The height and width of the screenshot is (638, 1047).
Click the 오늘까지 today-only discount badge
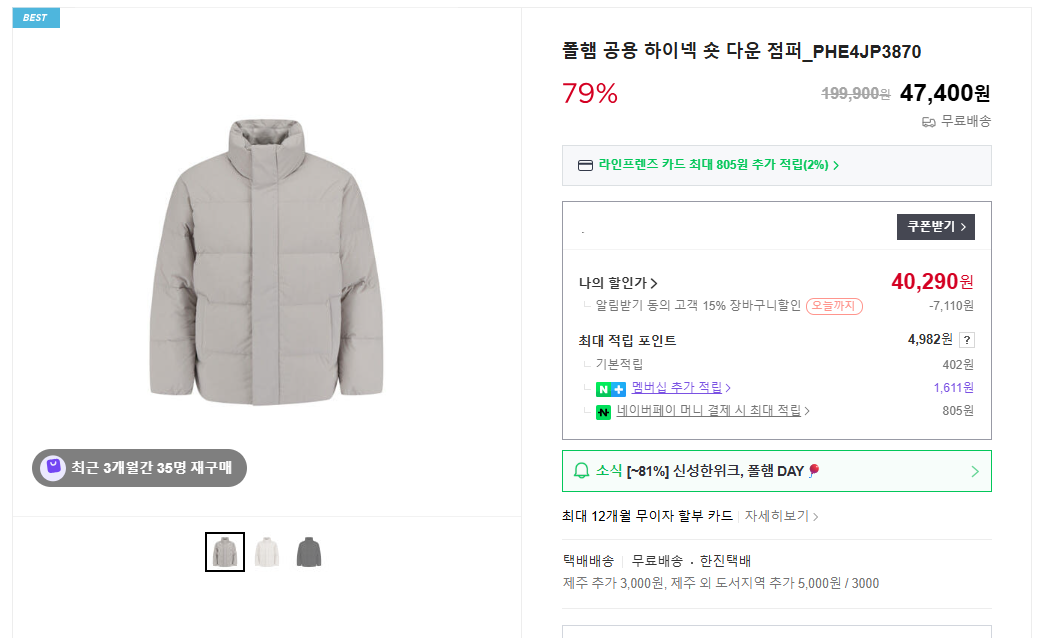pyautogui.click(x=834, y=306)
